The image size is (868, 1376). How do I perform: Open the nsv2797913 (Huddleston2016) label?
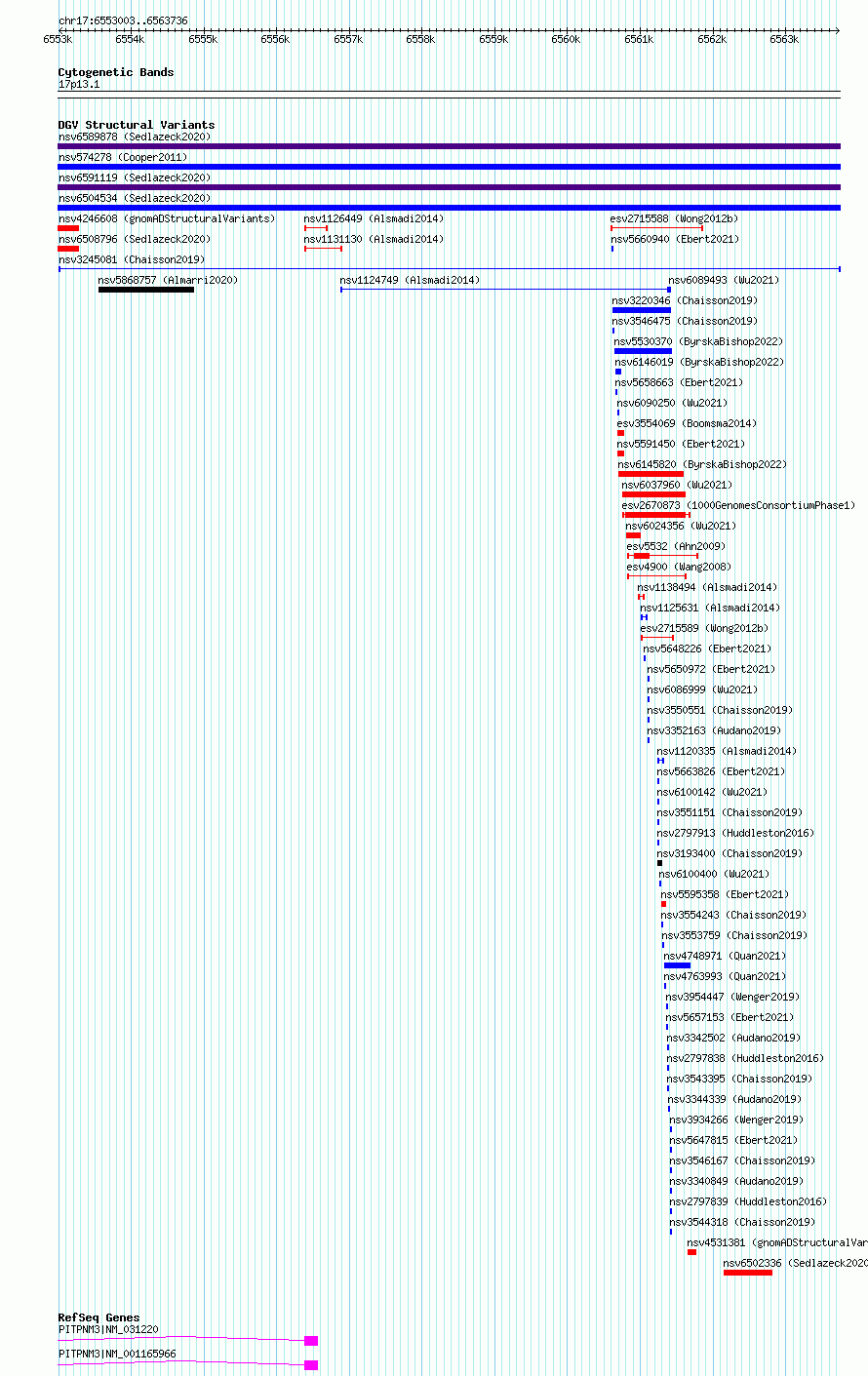tap(735, 833)
